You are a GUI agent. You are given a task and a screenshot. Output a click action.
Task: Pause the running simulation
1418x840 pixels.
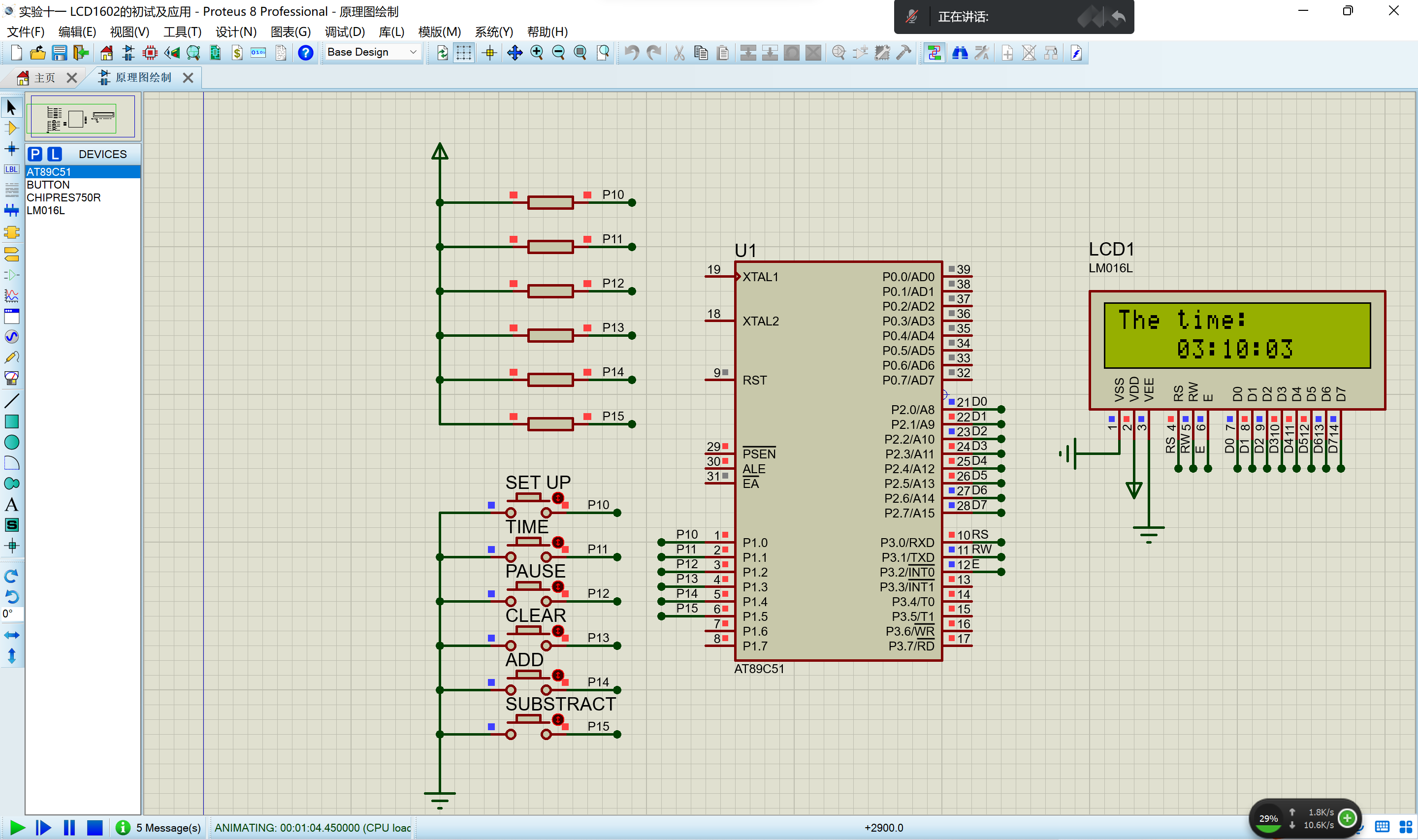point(69,828)
